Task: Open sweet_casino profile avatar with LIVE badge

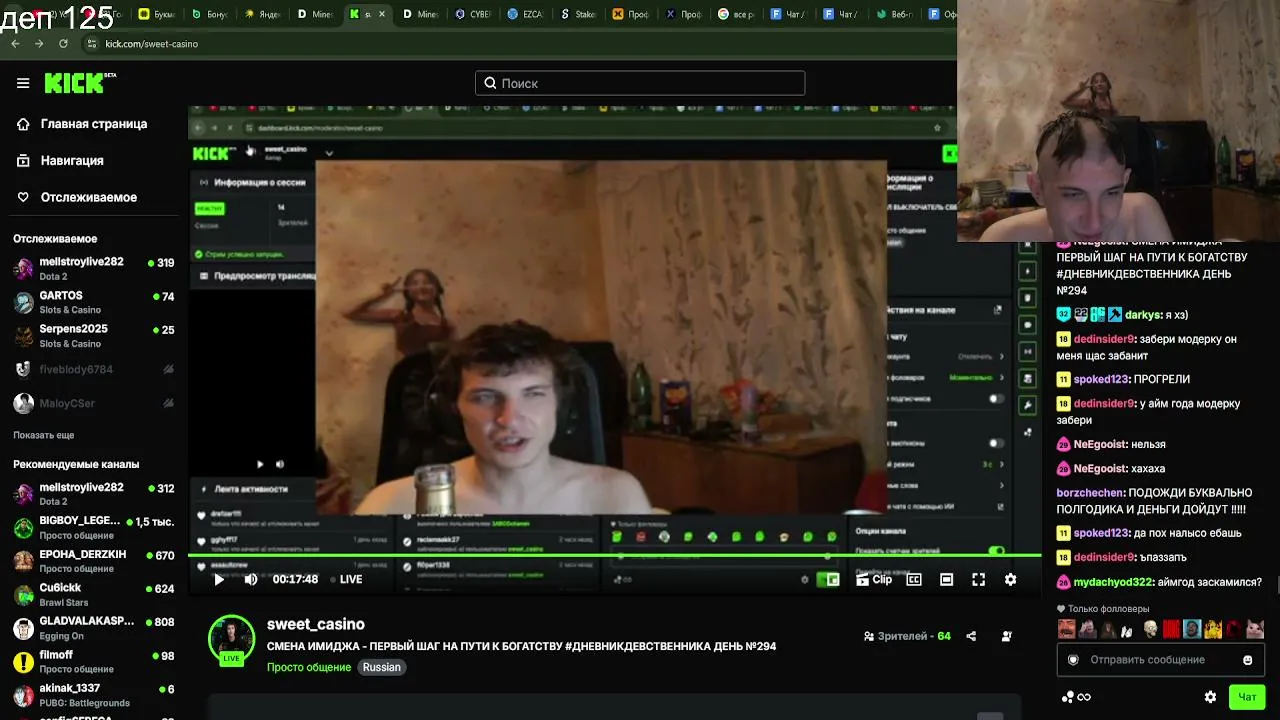Action: tap(231, 640)
